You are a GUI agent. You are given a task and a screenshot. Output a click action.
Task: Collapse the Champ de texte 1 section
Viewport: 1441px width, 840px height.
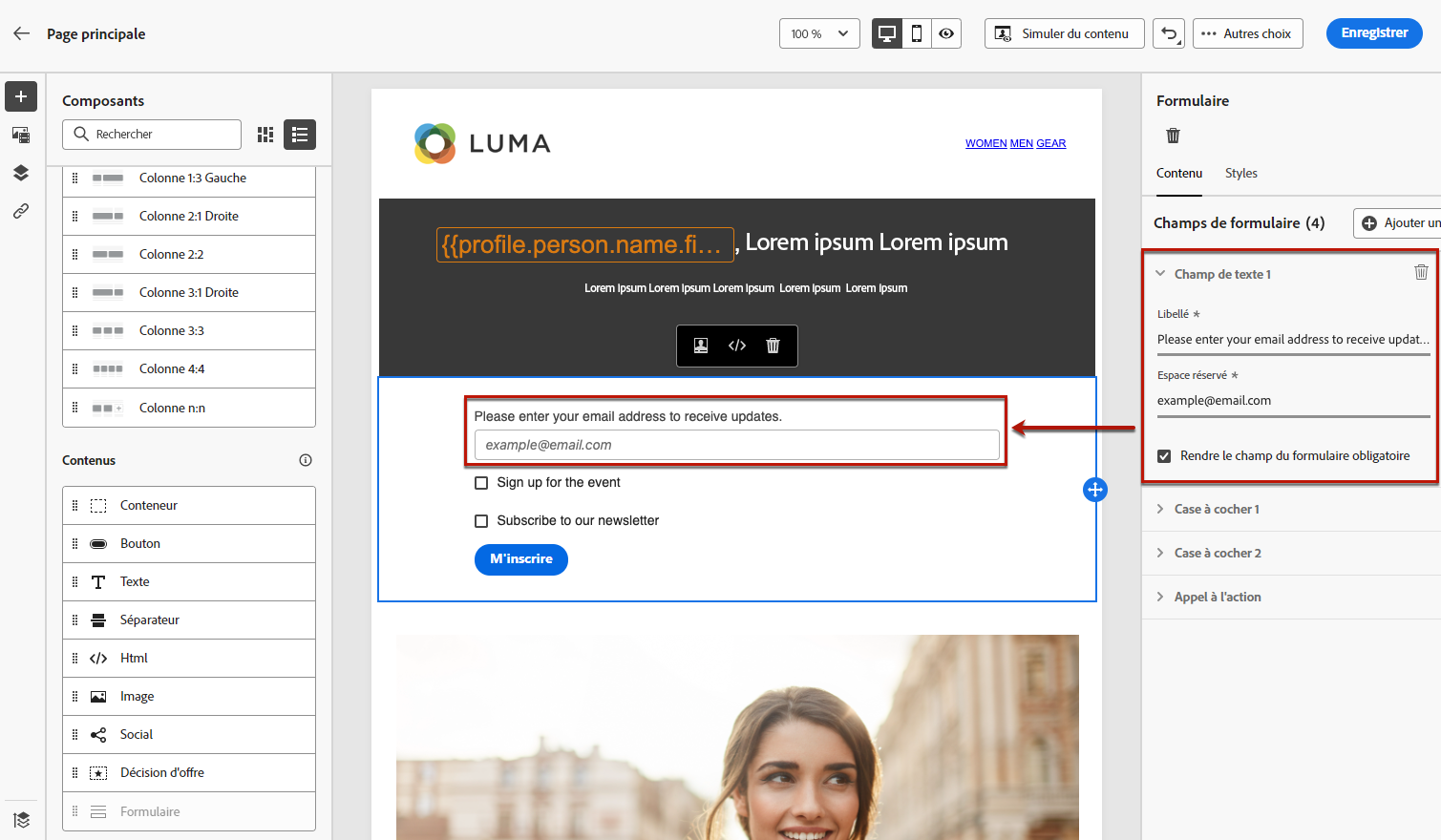tap(1160, 274)
